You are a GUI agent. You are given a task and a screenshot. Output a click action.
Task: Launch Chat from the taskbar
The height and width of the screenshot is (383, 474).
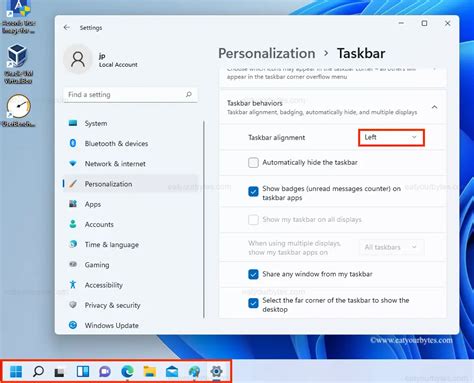click(x=105, y=371)
